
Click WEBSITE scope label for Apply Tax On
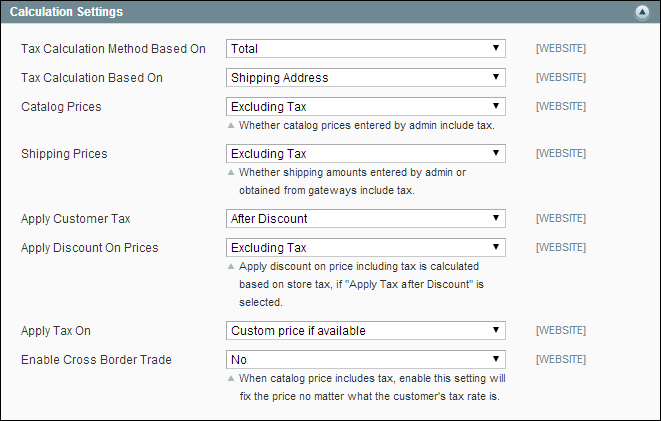tap(561, 331)
